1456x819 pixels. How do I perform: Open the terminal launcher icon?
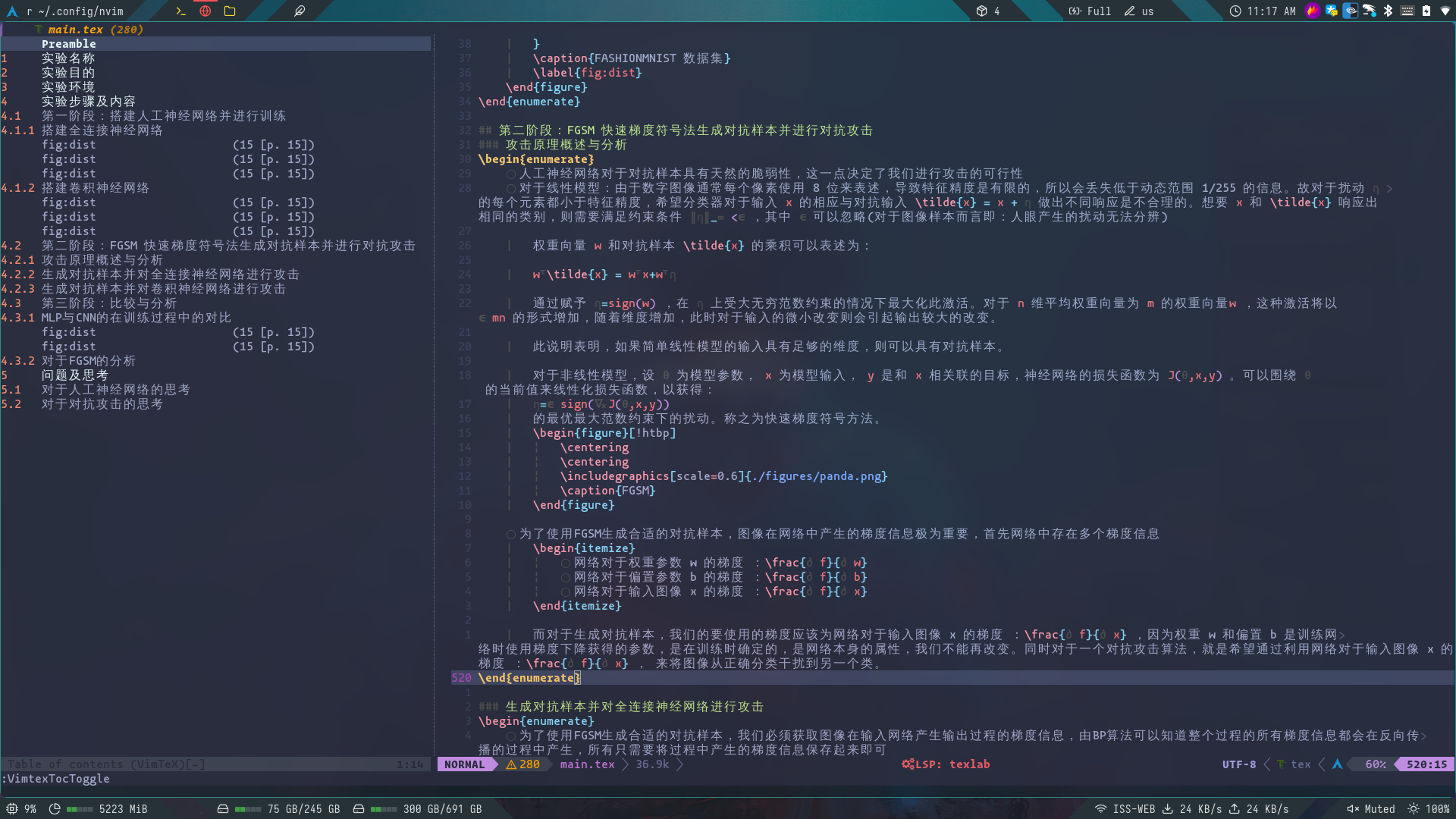point(180,11)
